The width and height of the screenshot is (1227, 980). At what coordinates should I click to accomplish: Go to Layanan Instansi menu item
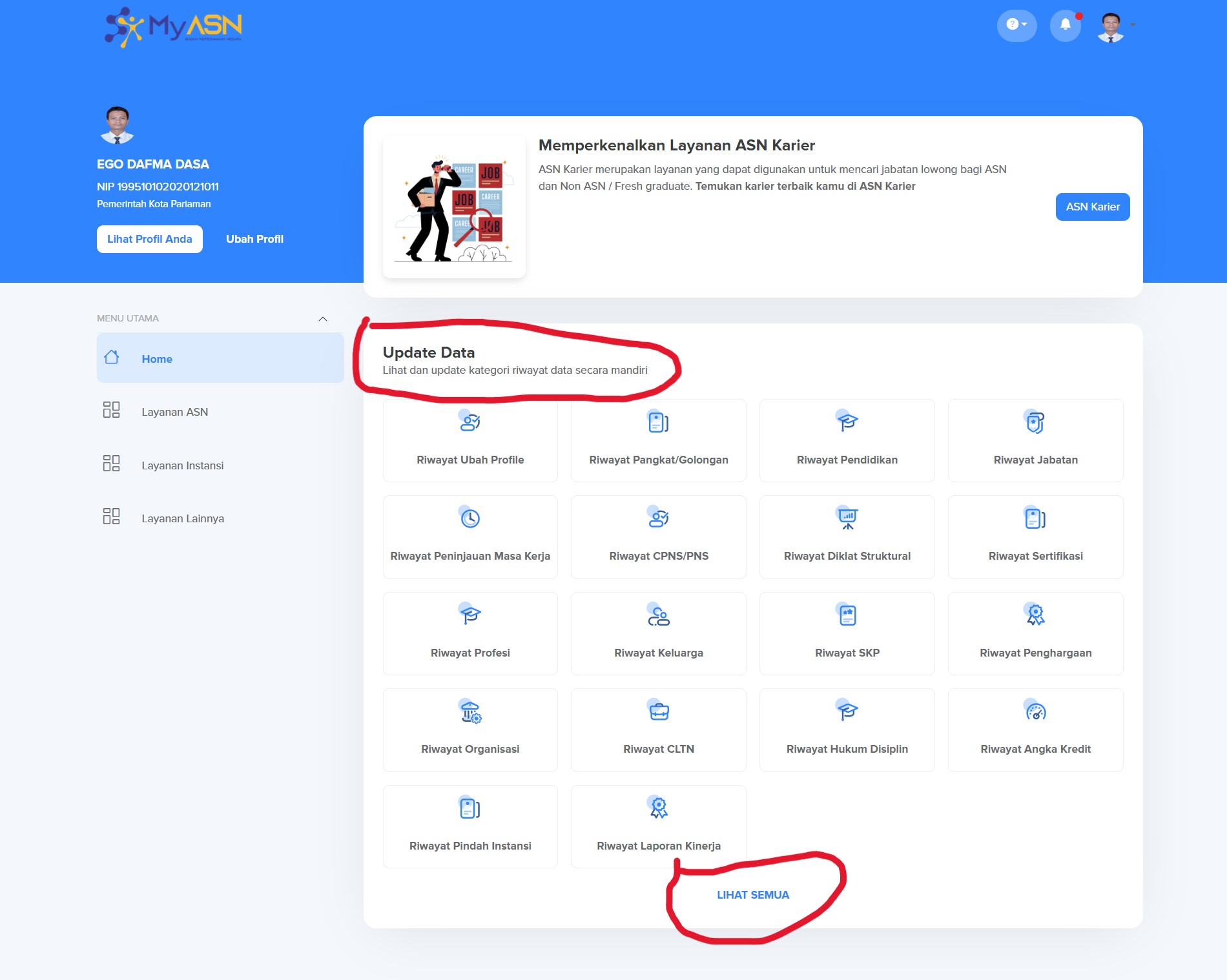[x=182, y=465]
